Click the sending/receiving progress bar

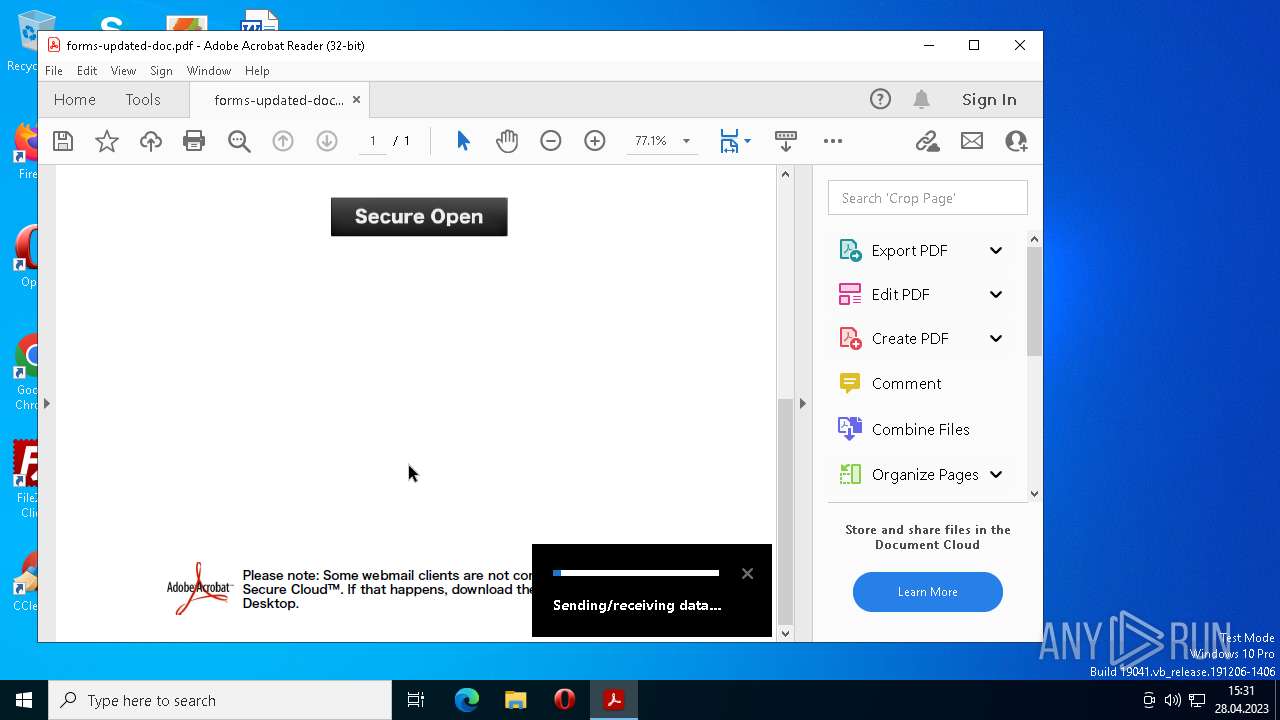pos(636,573)
